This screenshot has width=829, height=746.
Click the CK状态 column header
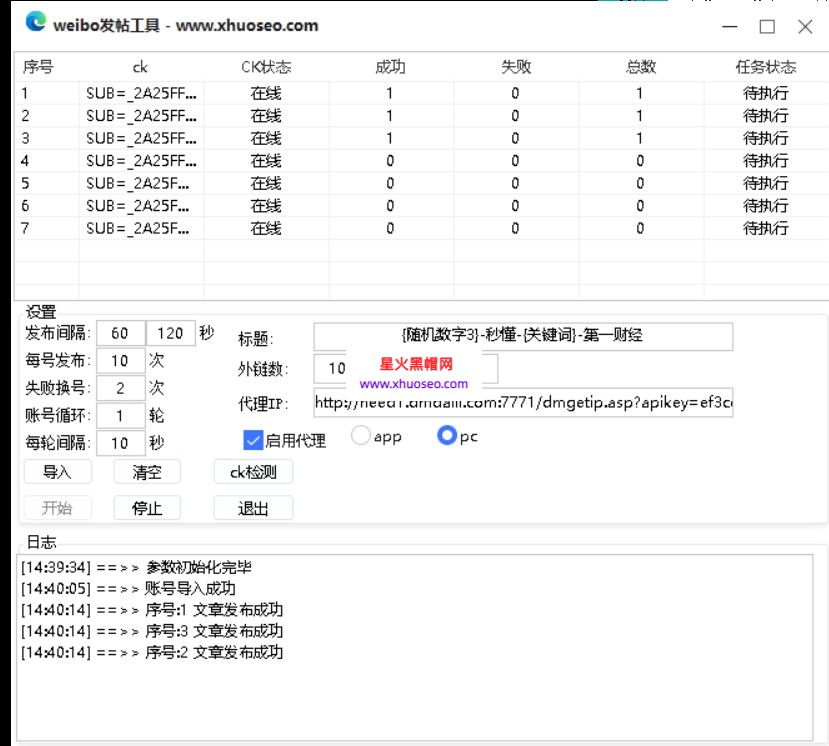pyautogui.click(x=266, y=67)
